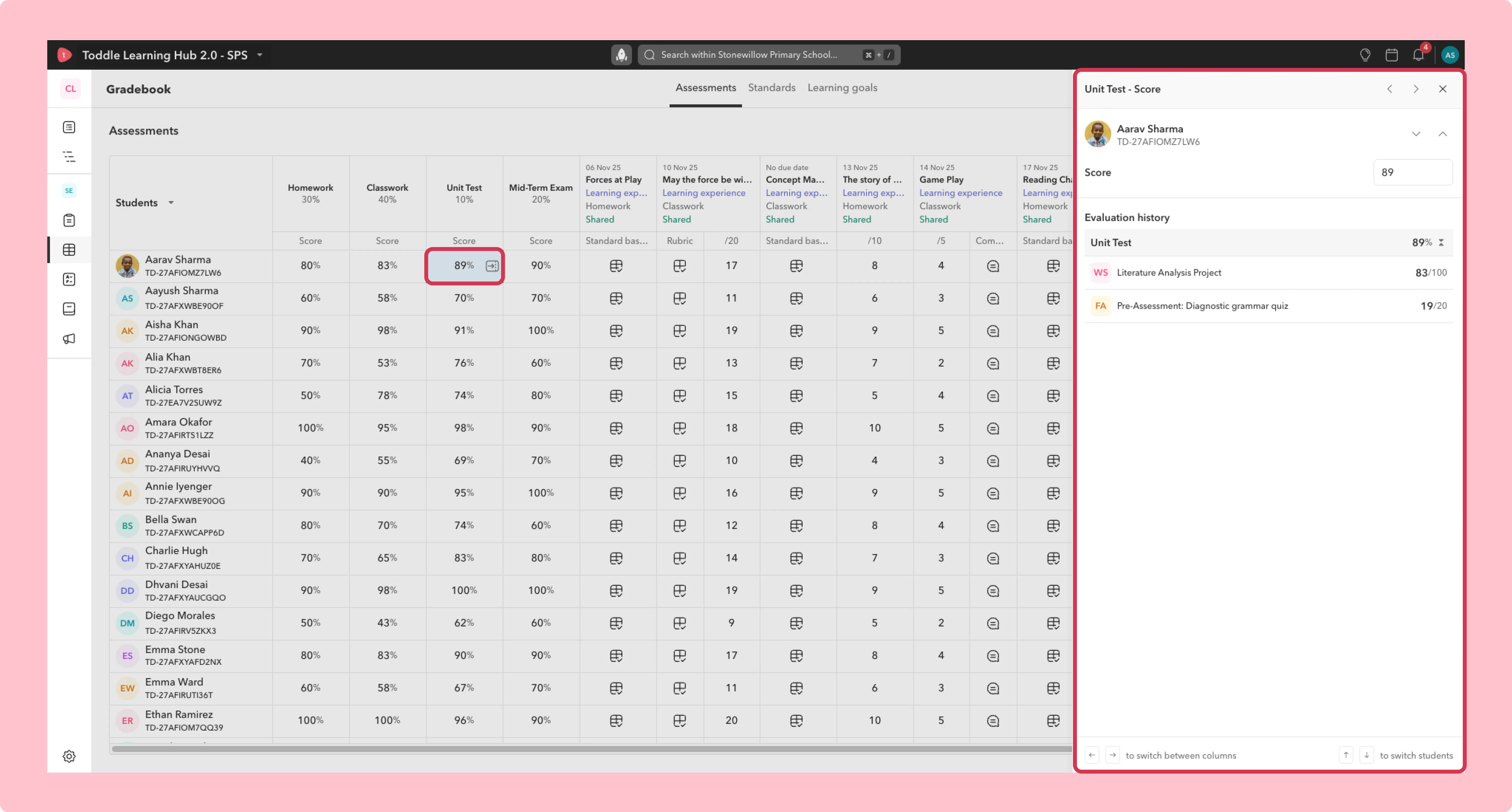Select Diego Morales' Classwork score 43%

click(387, 623)
